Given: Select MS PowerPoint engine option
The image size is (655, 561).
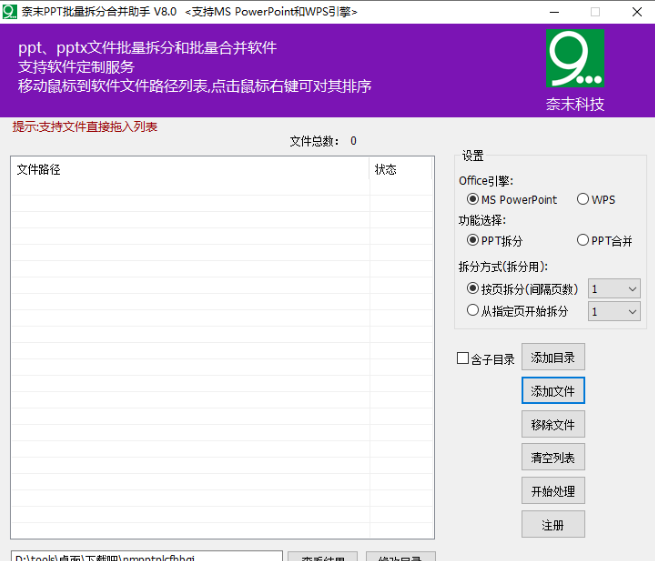Looking at the screenshot, I should pos(474,200).
